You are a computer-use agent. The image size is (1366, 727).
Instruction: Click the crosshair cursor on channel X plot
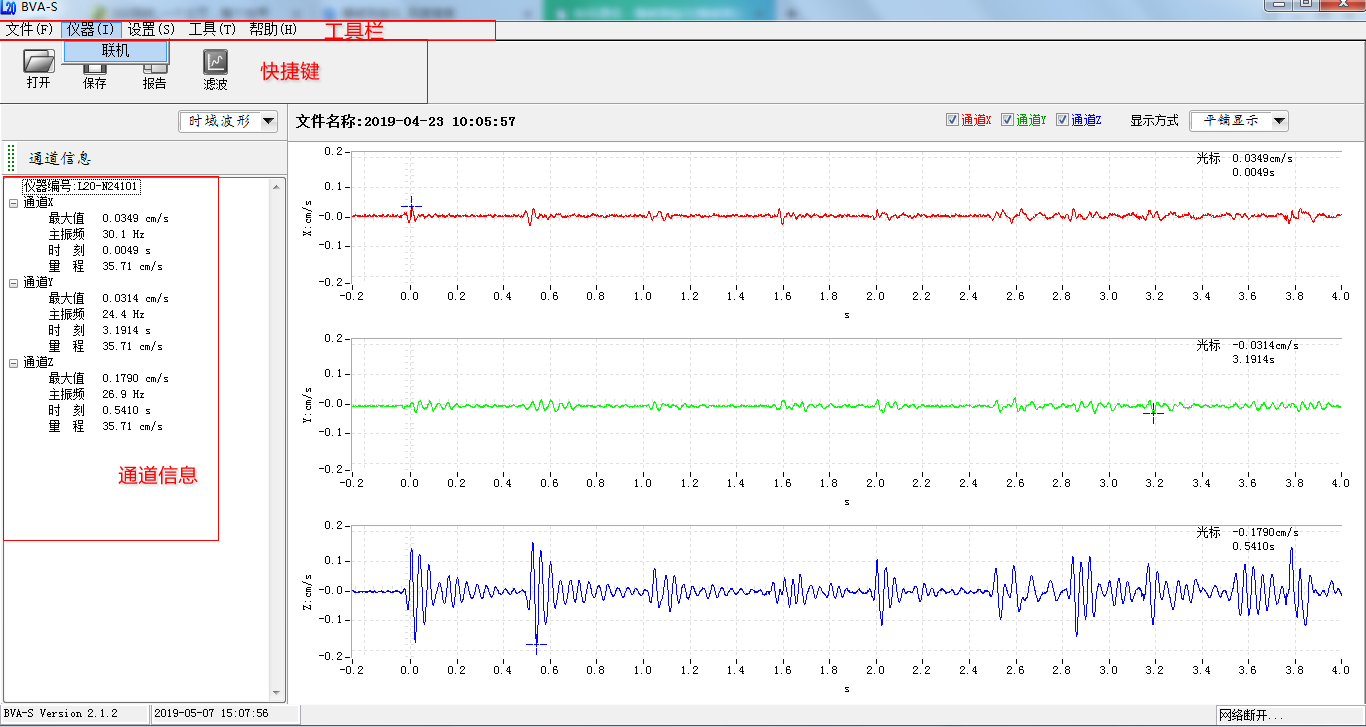(410, 207)
